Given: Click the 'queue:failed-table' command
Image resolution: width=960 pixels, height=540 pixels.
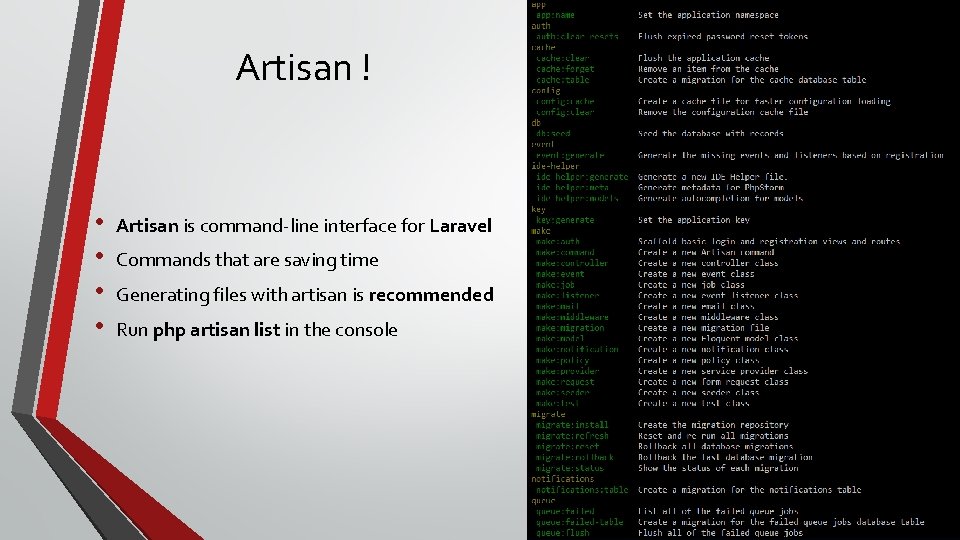Looking at the screenshot, I should tap(580, 522).
